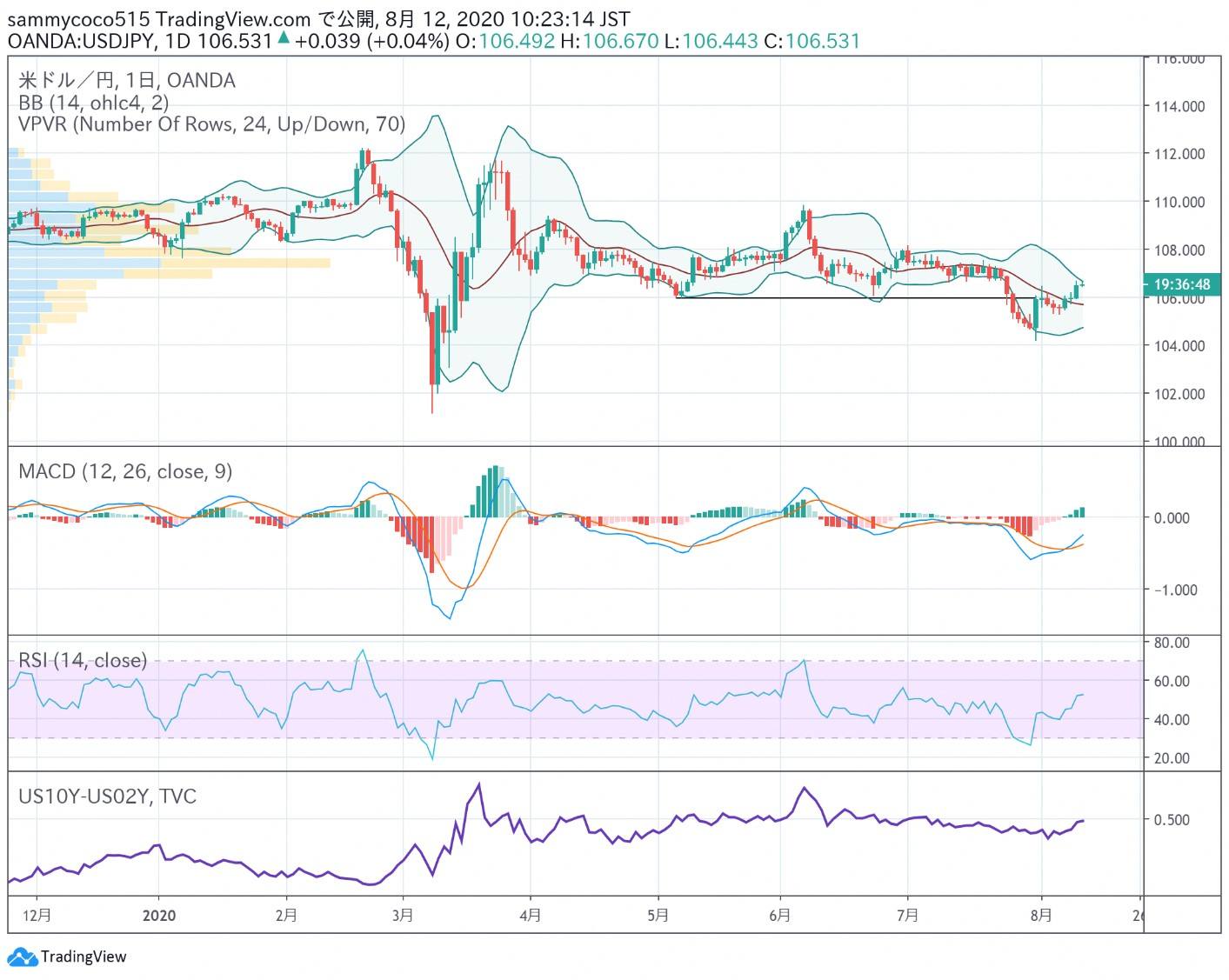The width and height of the screenshot is (1229, 980).
Task: Click the publisher line 'sammycoco515 TradingView.com'
Action: (x=159, y=18)
